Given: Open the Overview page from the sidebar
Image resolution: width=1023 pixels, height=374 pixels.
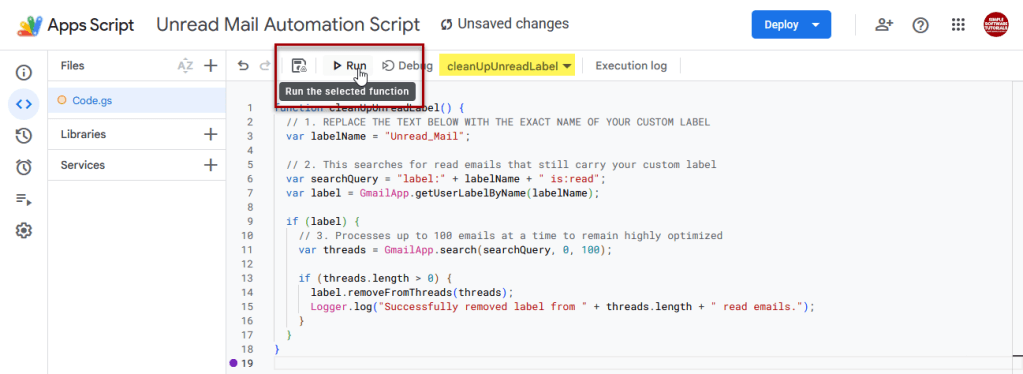Looking at the screenshot, I should coord(24,72).
